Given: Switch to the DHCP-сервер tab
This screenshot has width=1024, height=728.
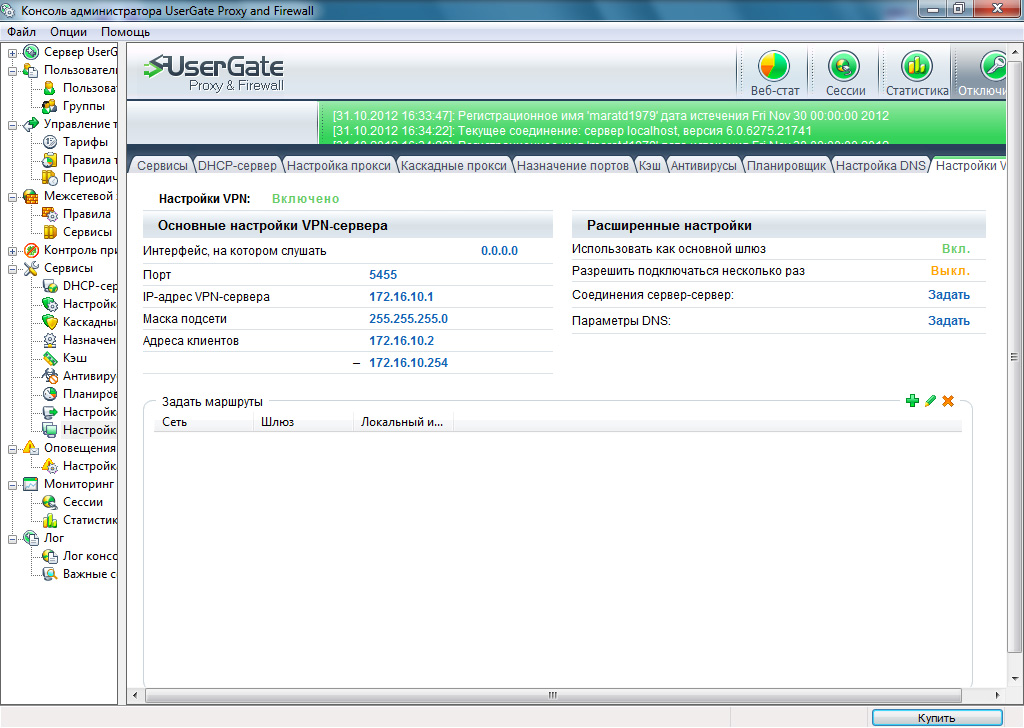Looking at the screenshot, I should pyautogui.click(x=237, y=166).
